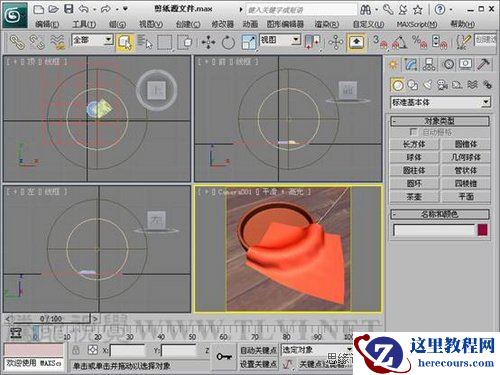Switch to the Modify command panel tab
Screen dimensions: 500x375
[412, 64]
